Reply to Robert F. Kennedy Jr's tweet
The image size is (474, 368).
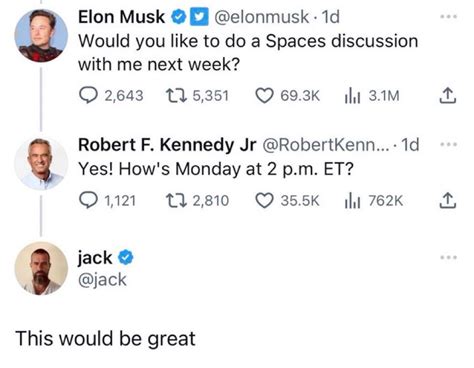pos(107,201)
